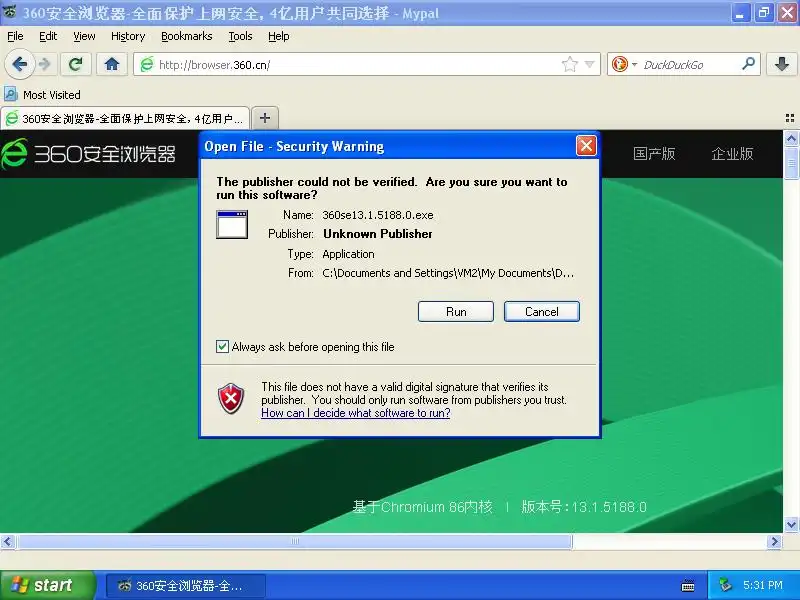Click the keyboard icon in system tray
Viewport: 800px width, 600px height.
coord(687,586)
